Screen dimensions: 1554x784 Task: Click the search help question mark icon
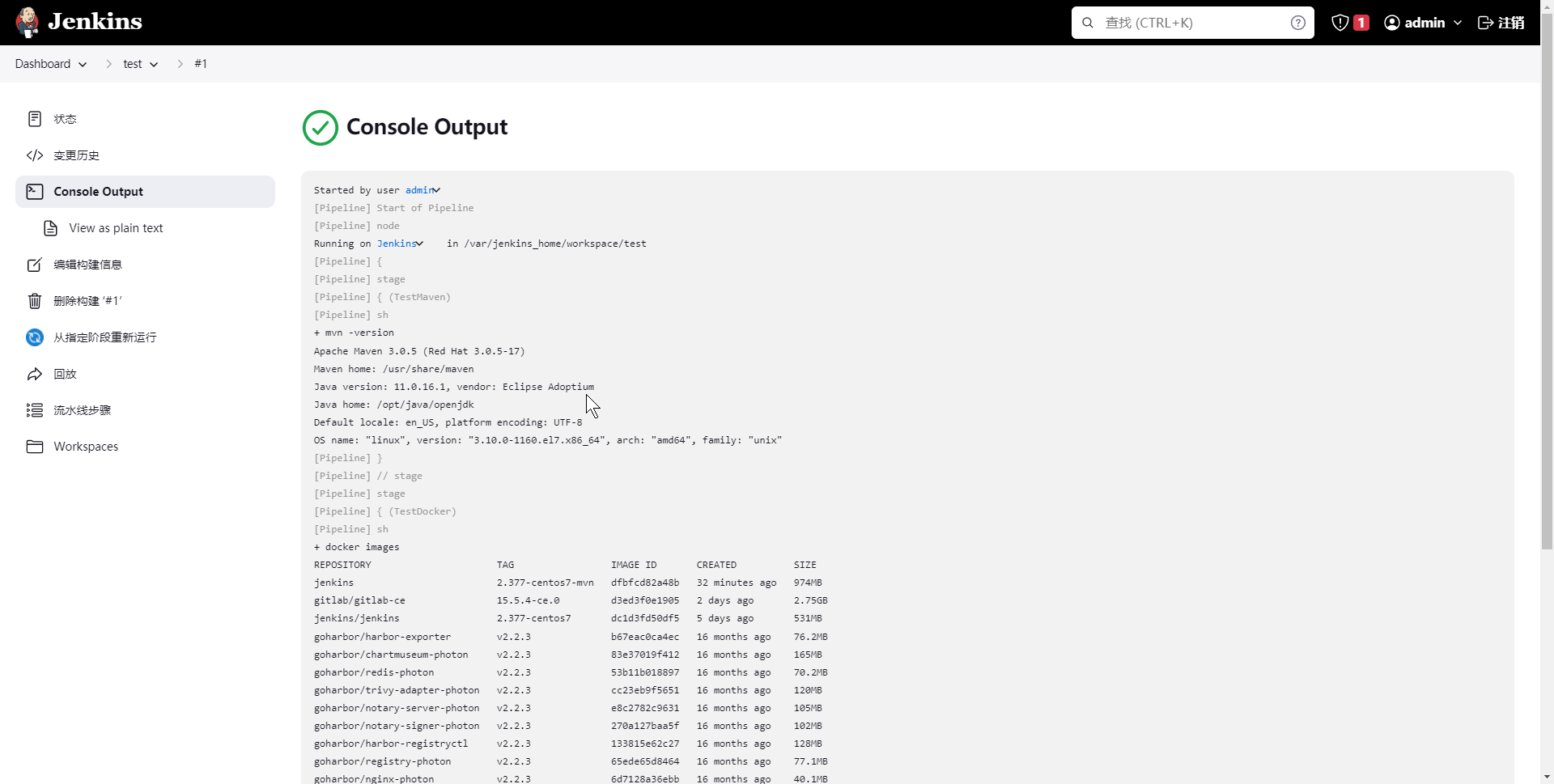tap(1297, 23)
